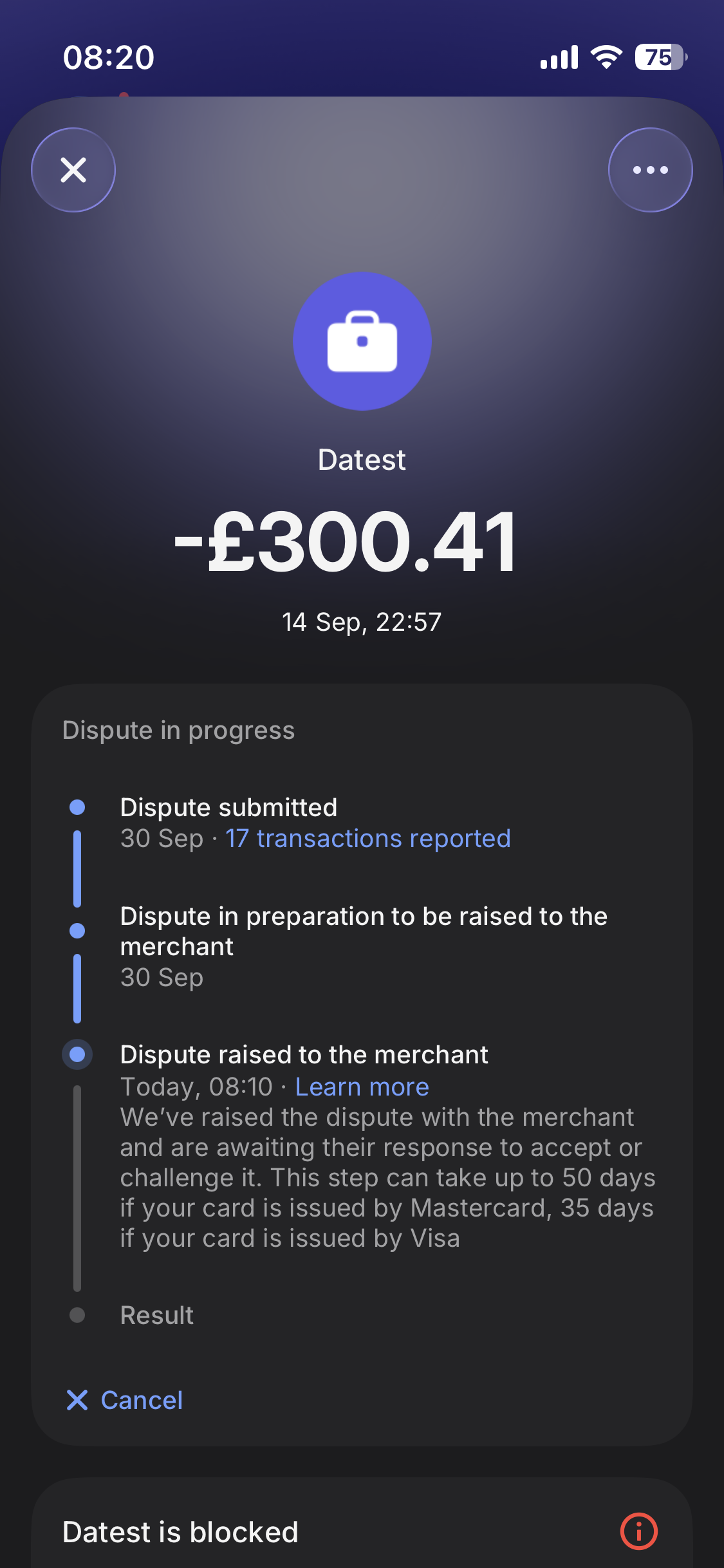Tap the Dispute submitted timeline dot
Viewport: 724px width, 1568px height.
77,807
